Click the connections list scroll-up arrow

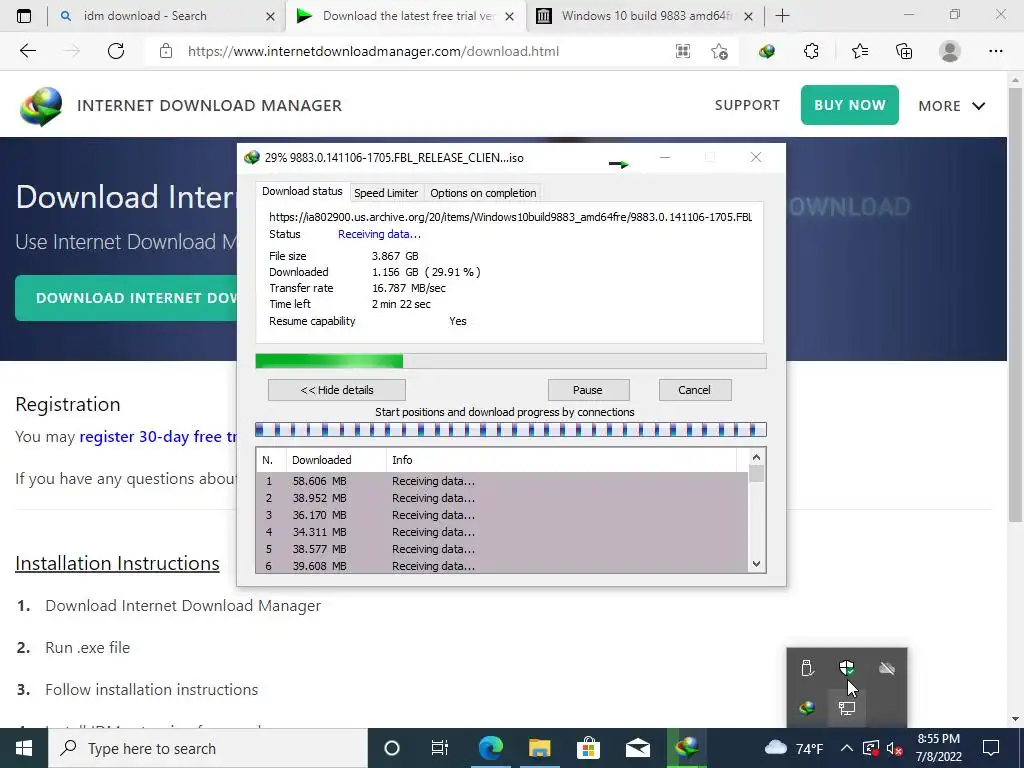756,458
